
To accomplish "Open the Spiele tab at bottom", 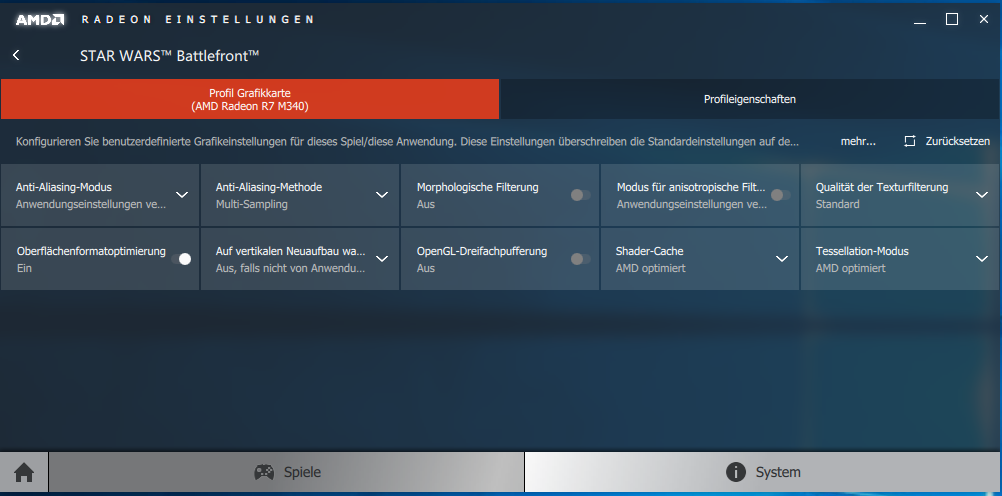I will pos(286,472).
